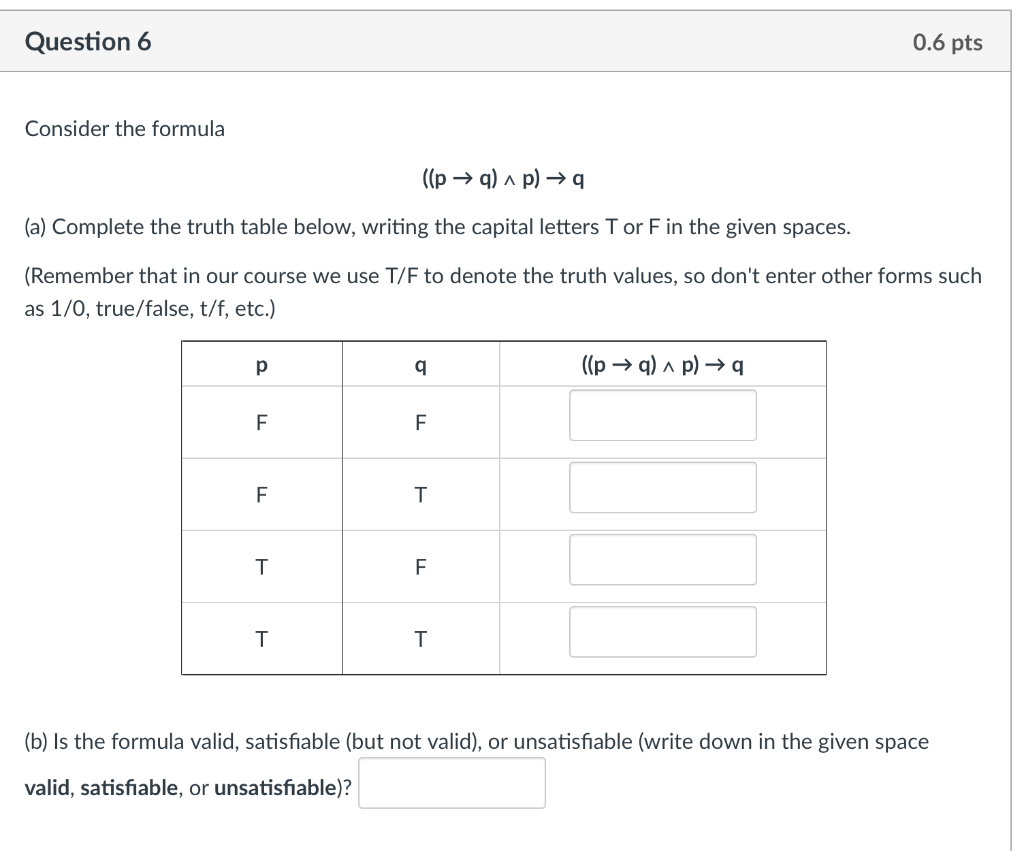This screenshot has height=851, width=1024.
Task: Click the column header p
Action: [261, 364]
